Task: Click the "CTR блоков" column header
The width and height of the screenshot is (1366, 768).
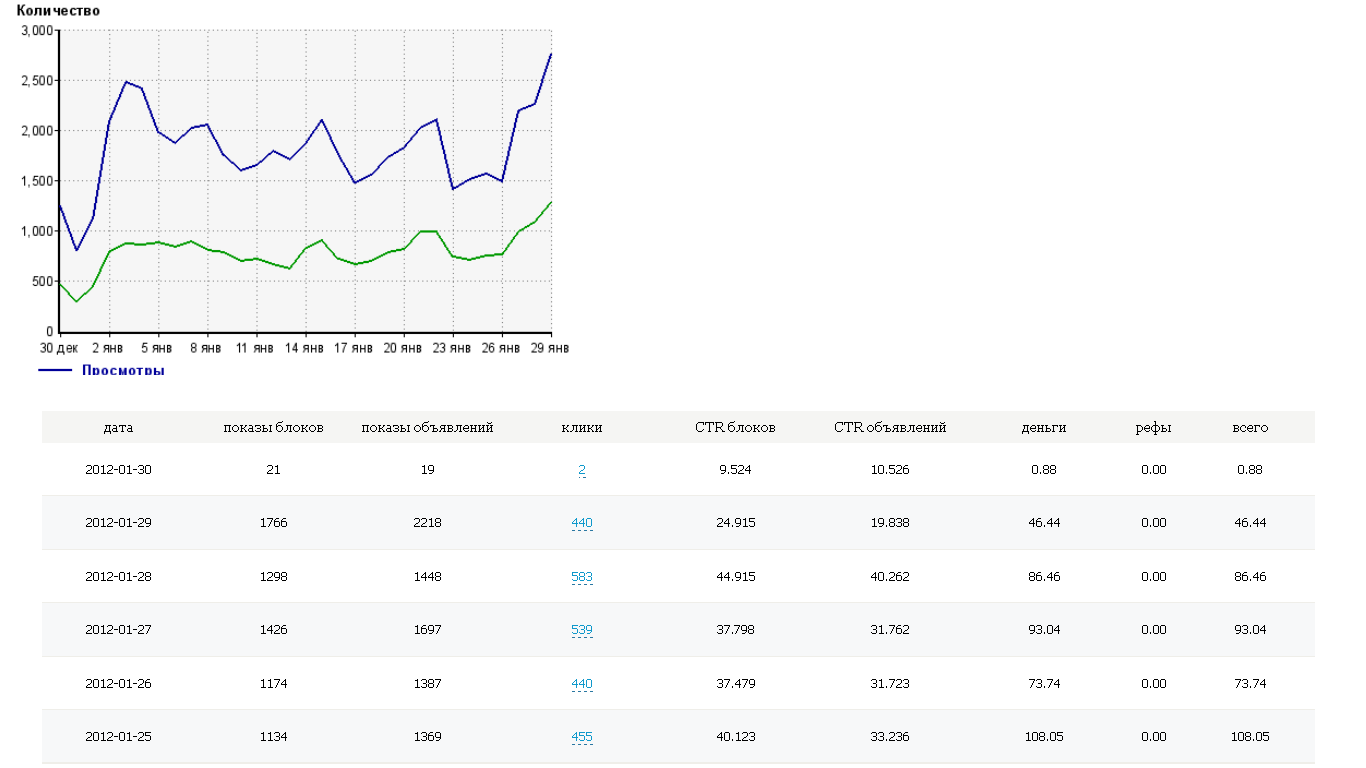Action: tap(735, 427)
